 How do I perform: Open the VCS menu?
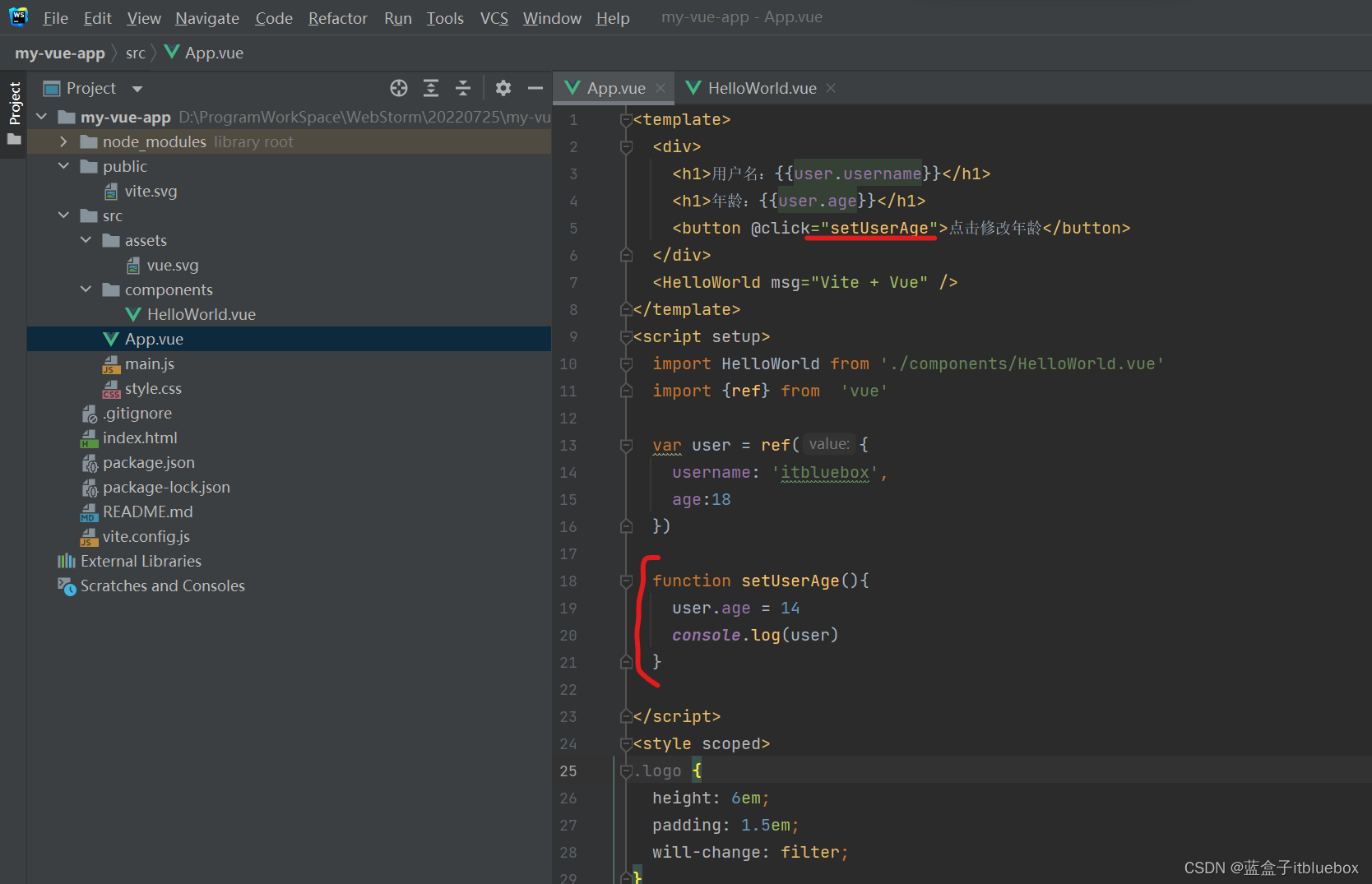click(x=494, y=18)
